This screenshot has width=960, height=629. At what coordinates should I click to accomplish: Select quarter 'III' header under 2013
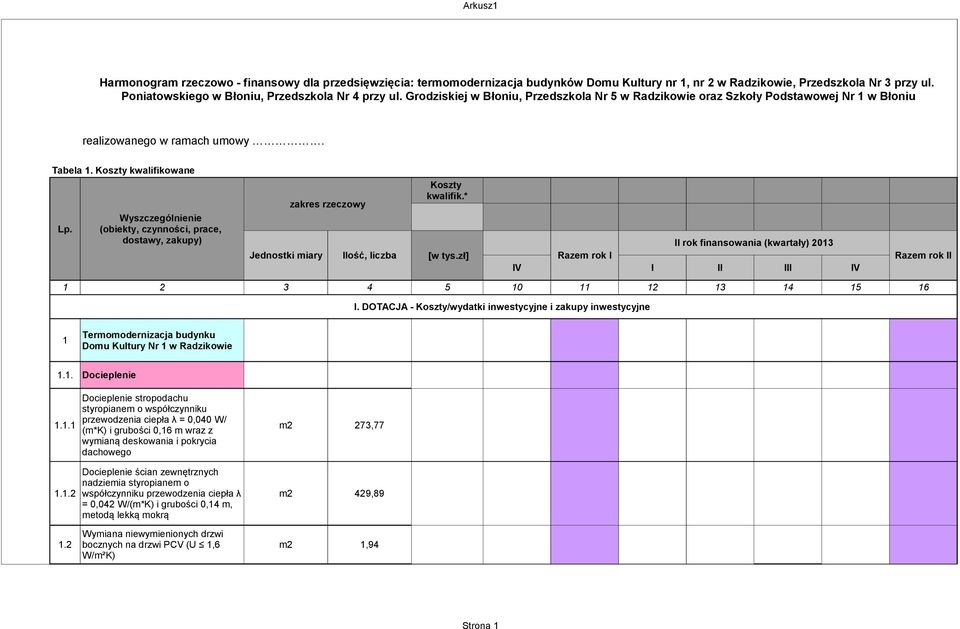(787, 268)
